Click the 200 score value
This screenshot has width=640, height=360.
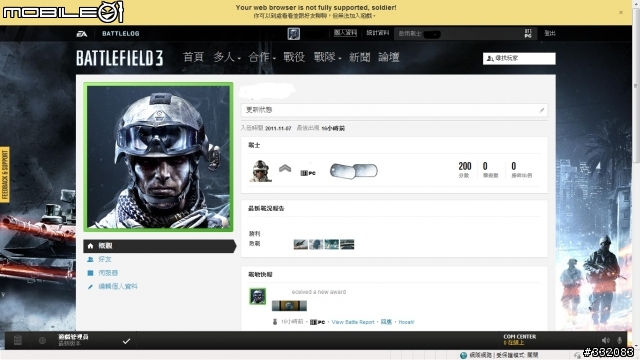464,166
